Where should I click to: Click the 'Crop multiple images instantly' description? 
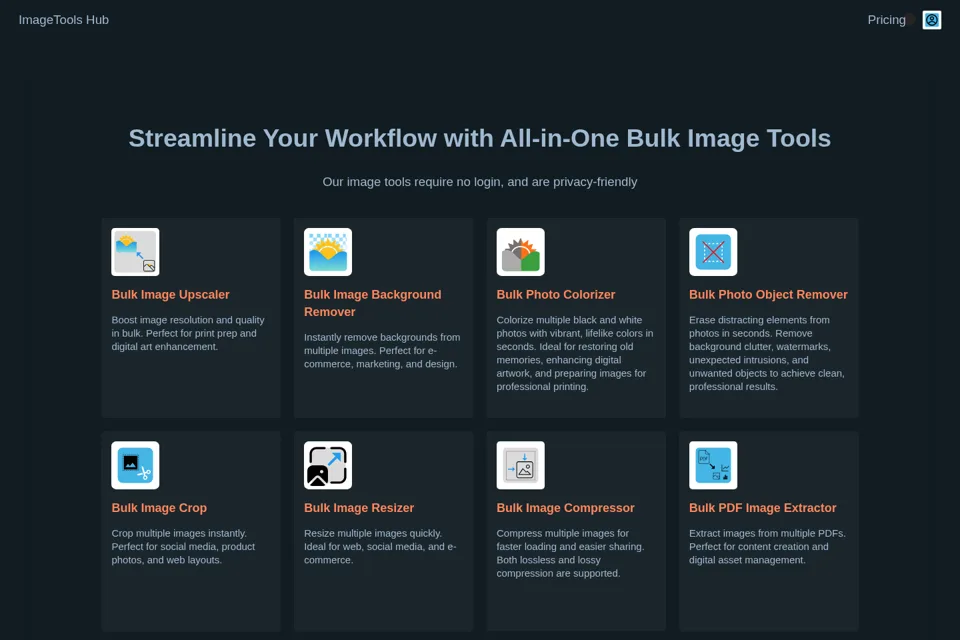(183, 546)
